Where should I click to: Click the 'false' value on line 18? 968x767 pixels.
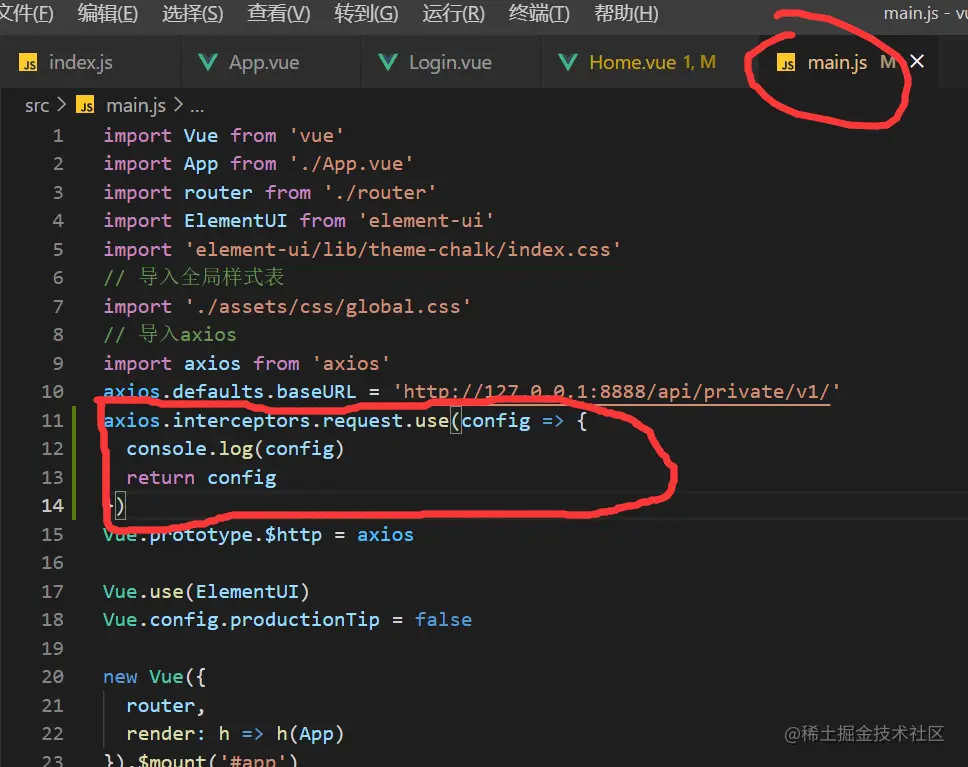pos(443,619)
